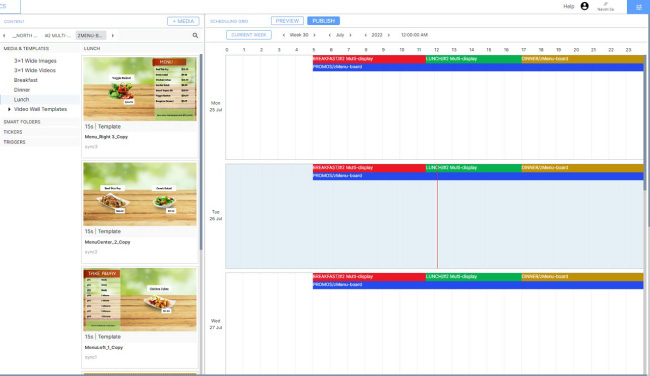Click the Menu_Right 3_Copy name label
Viewport: 650px width, 376px height.
(106, 137)
